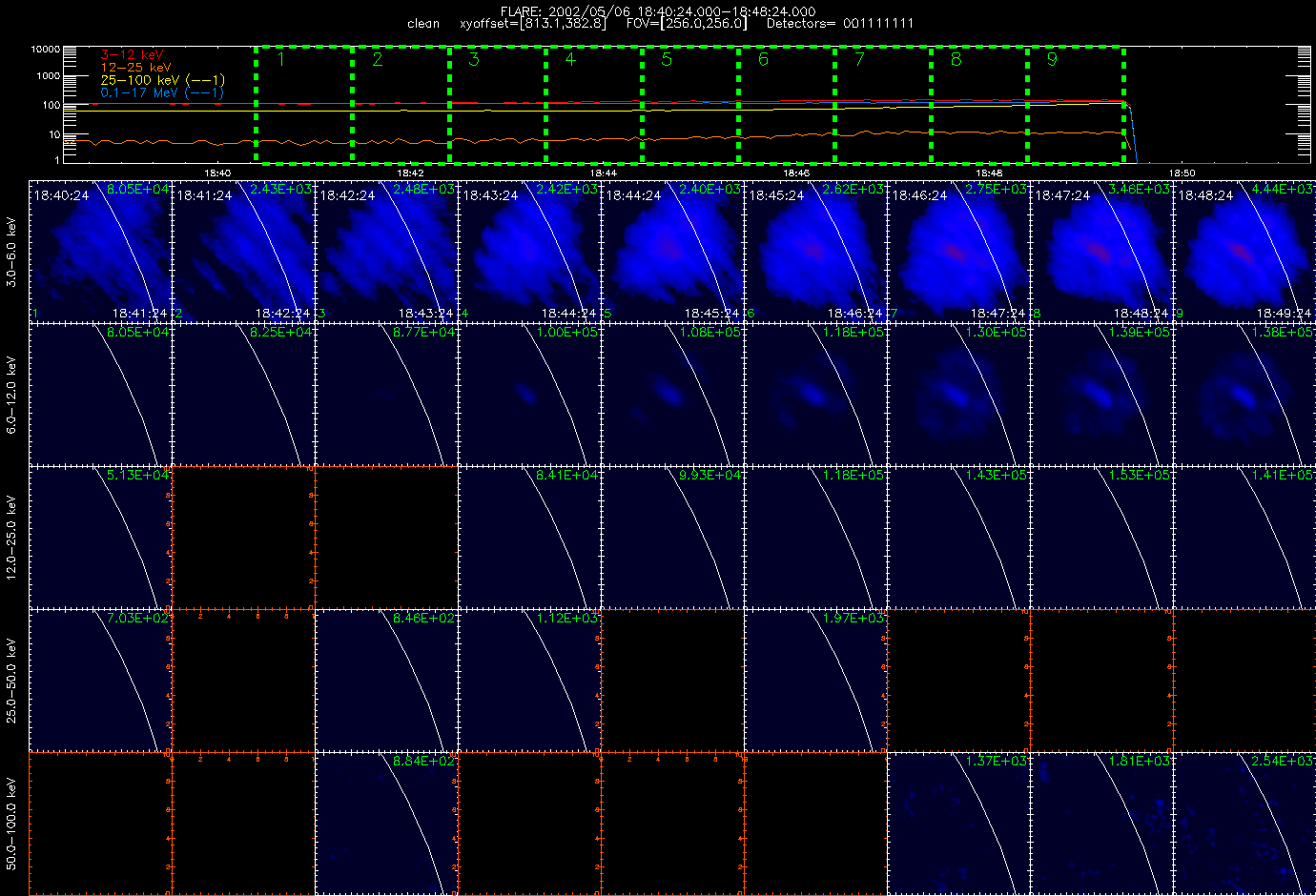This screenshot has height=896, width=1316.
Task: Select interval 8 box in the light curve
Action: [x=978, y=104]
